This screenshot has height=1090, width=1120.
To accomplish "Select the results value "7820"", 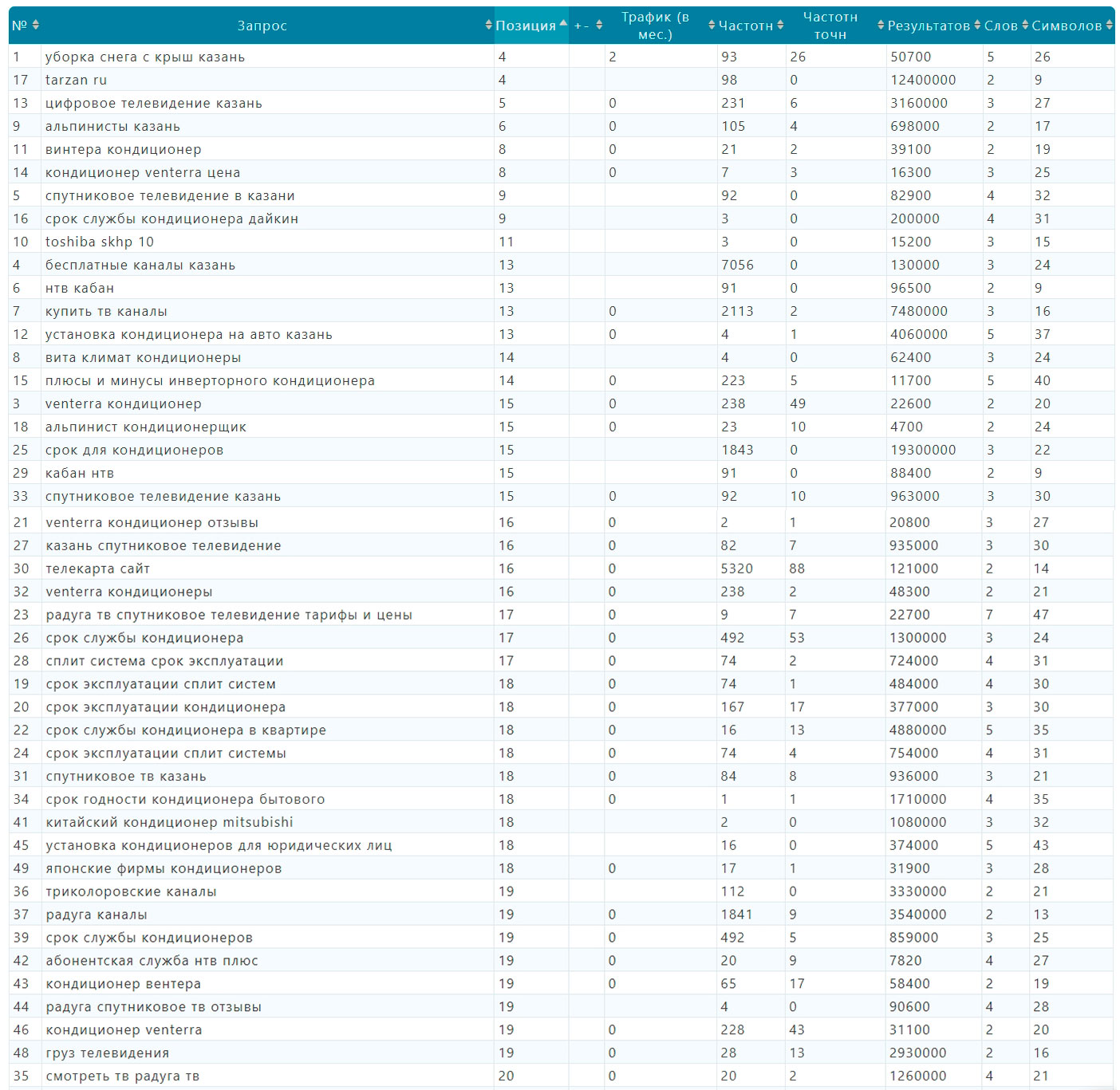I will 905,961.
